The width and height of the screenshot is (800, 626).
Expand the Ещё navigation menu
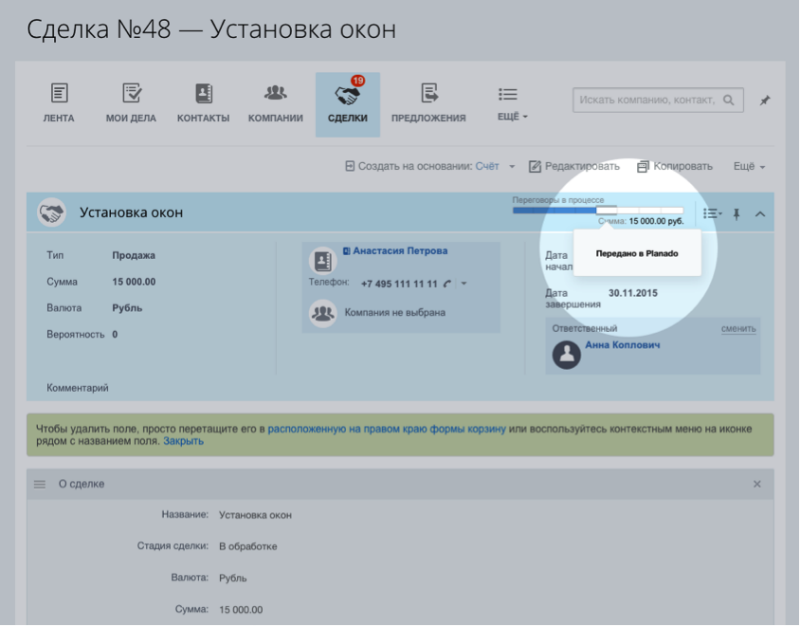pos(512,104)
